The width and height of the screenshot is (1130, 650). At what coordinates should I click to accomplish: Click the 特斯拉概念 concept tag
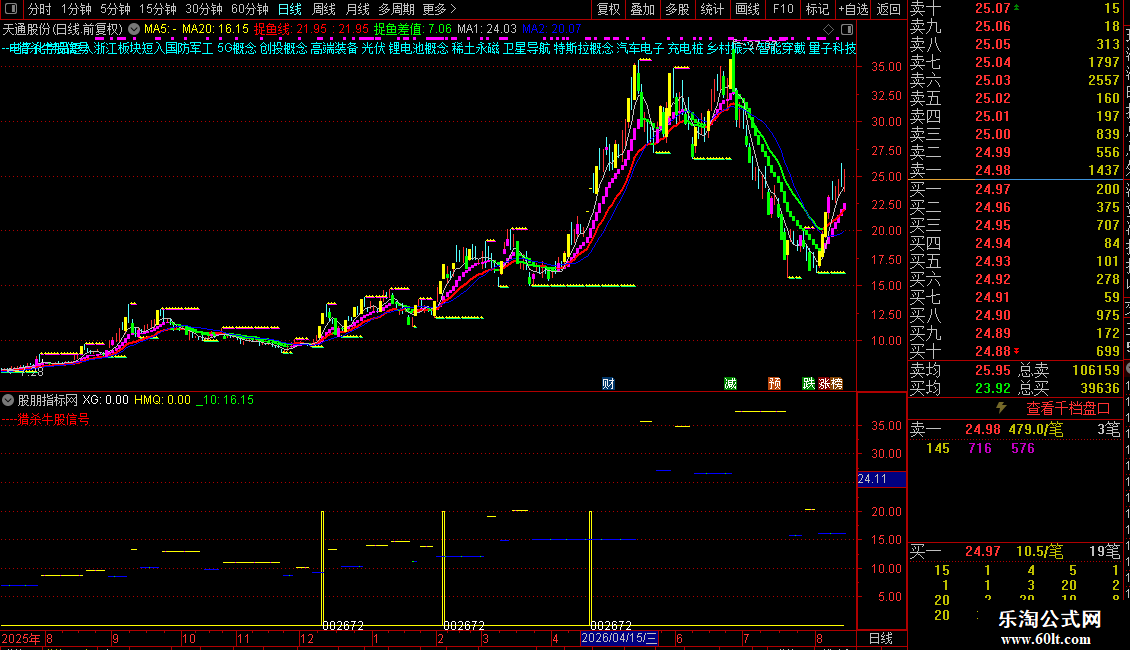[x=583, y=48]
